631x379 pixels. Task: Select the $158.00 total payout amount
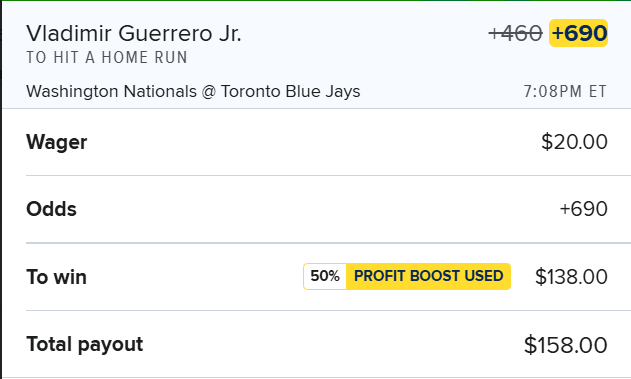(x=565, y=345)
